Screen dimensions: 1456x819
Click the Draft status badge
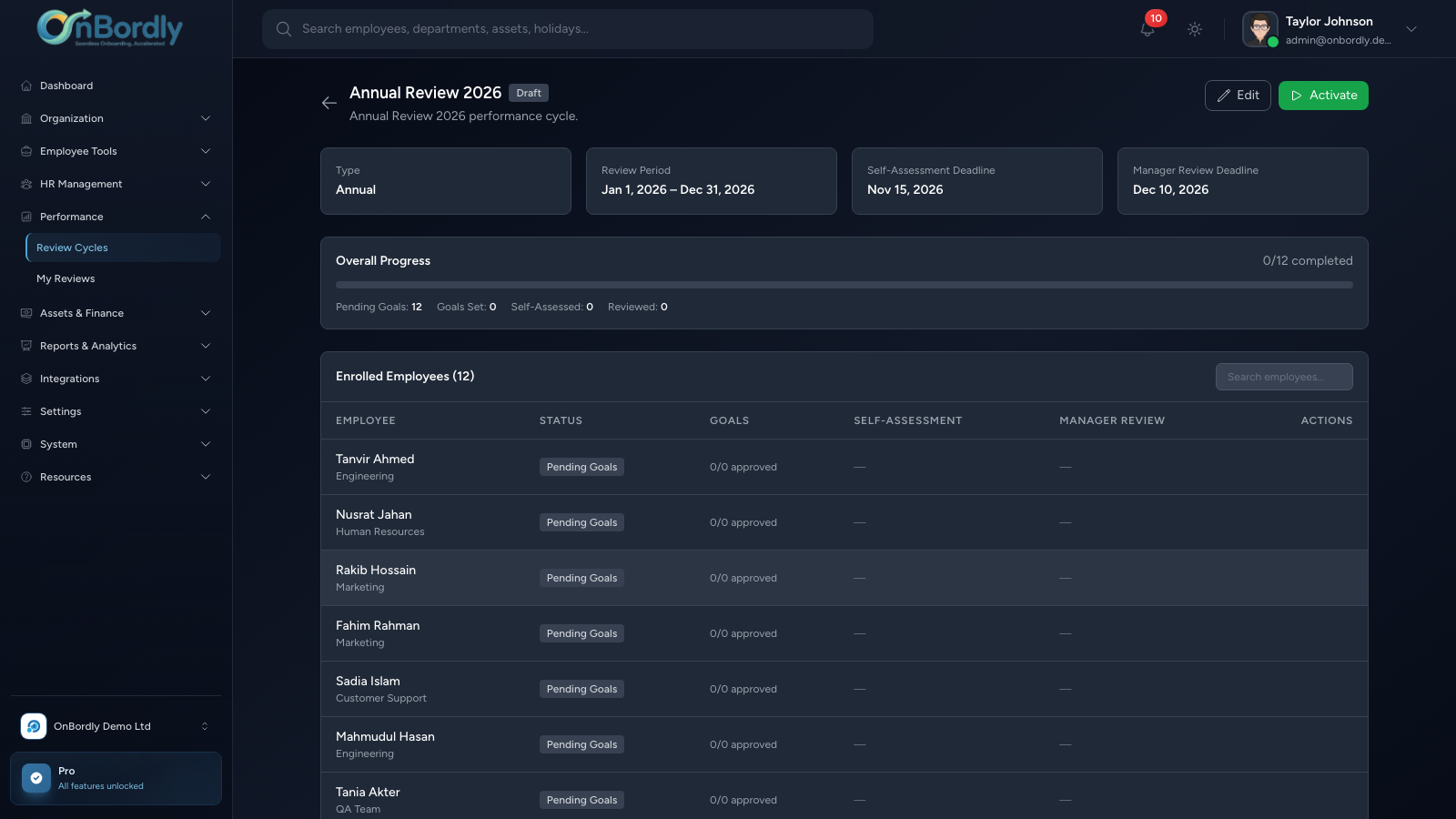(529, 93)
